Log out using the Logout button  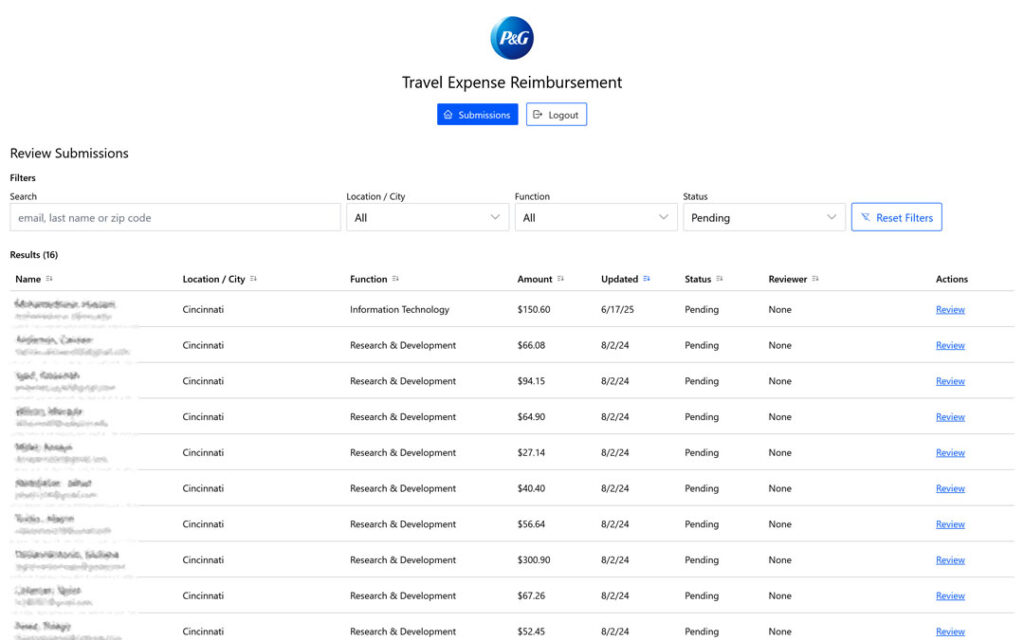[x=556, y=114]
